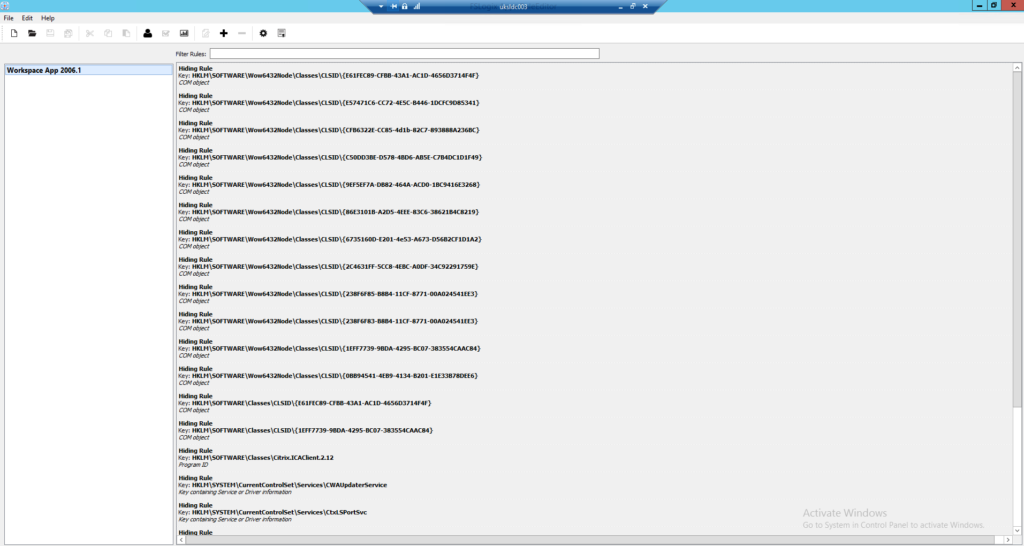Open the Help menu
This screenshot has width=1024, height=546.
coord(48,18)
